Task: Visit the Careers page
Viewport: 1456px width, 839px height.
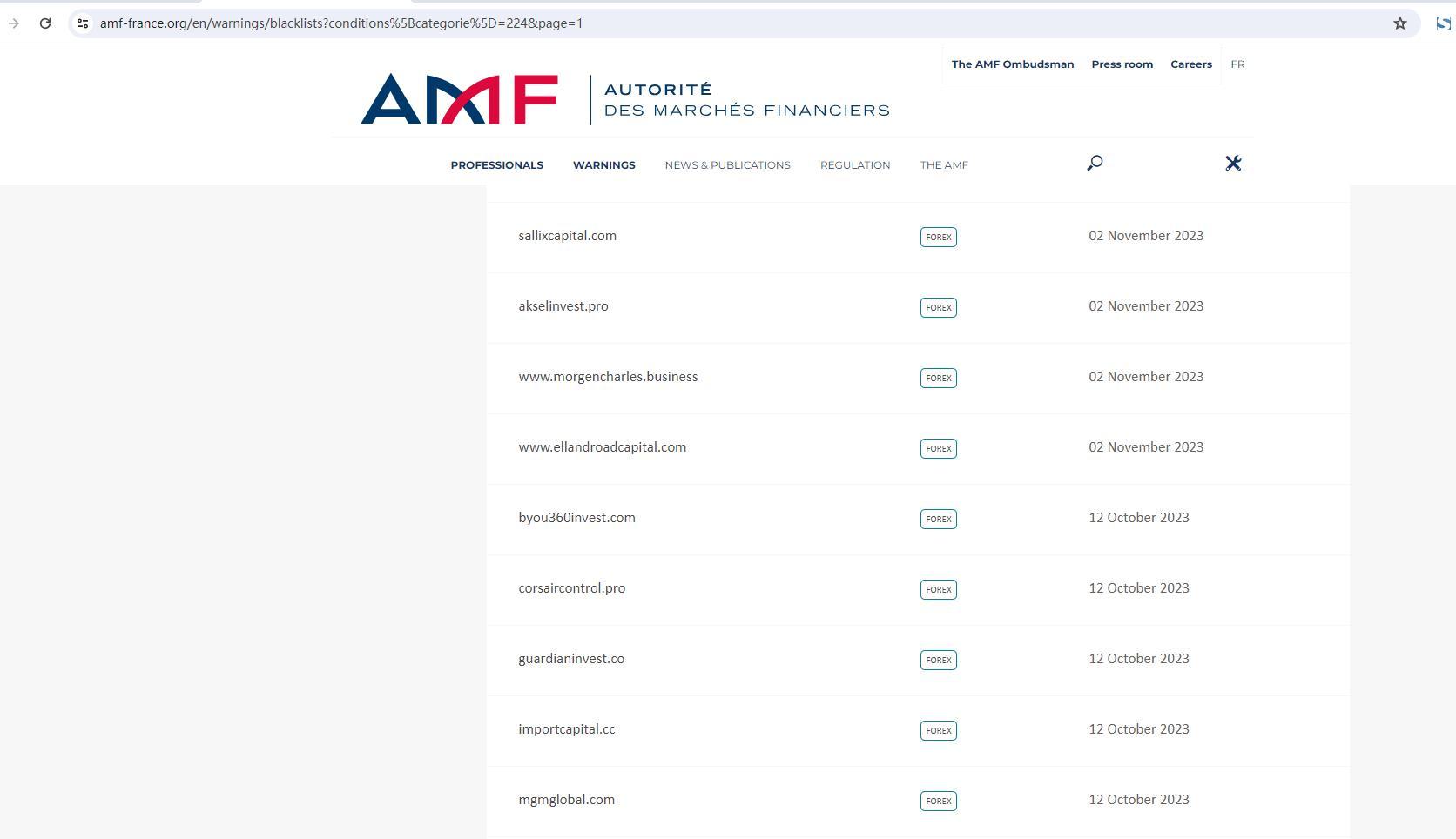Action: pos(1190,64)
